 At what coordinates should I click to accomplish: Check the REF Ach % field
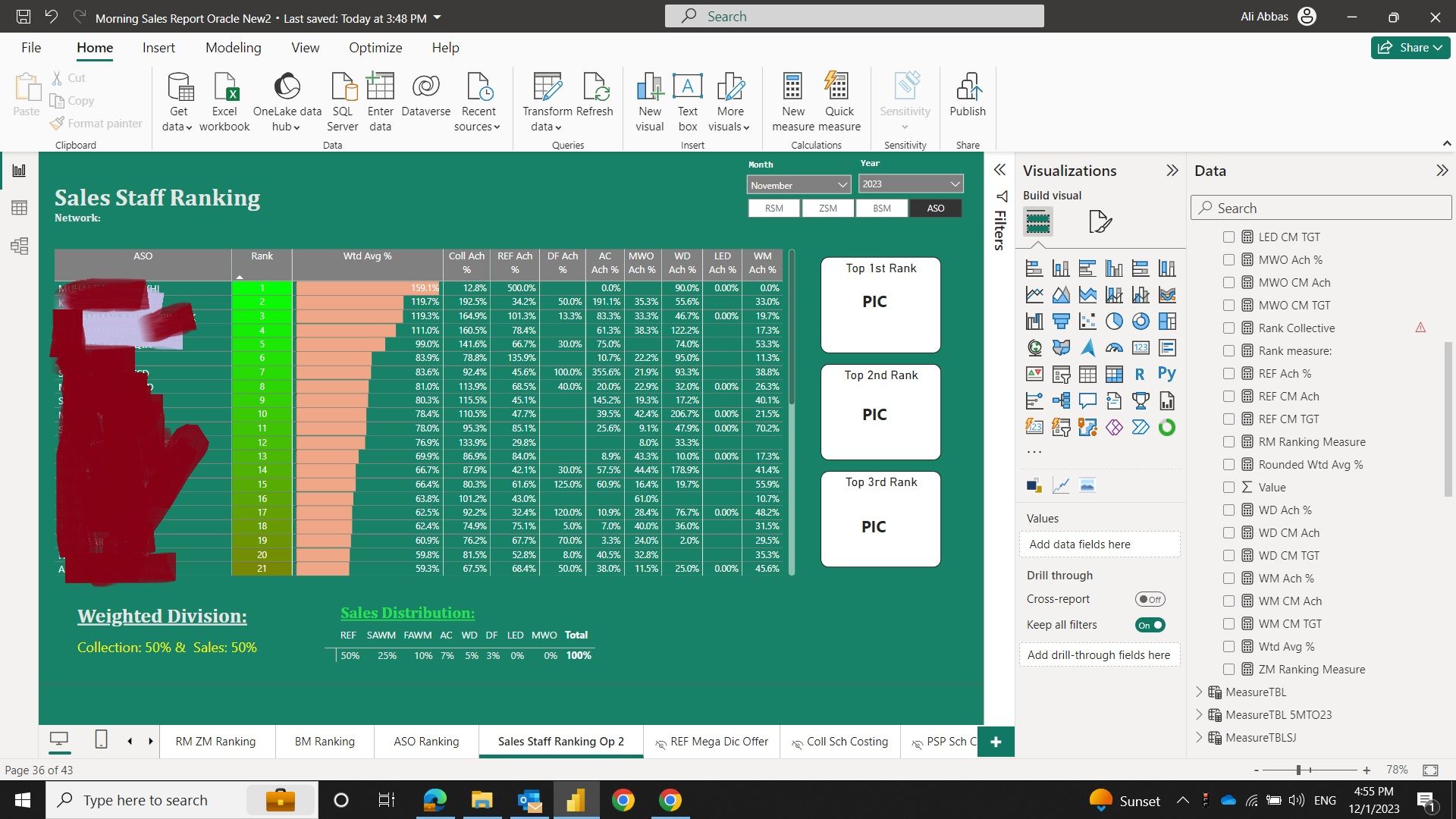[x=1228, y=373]
